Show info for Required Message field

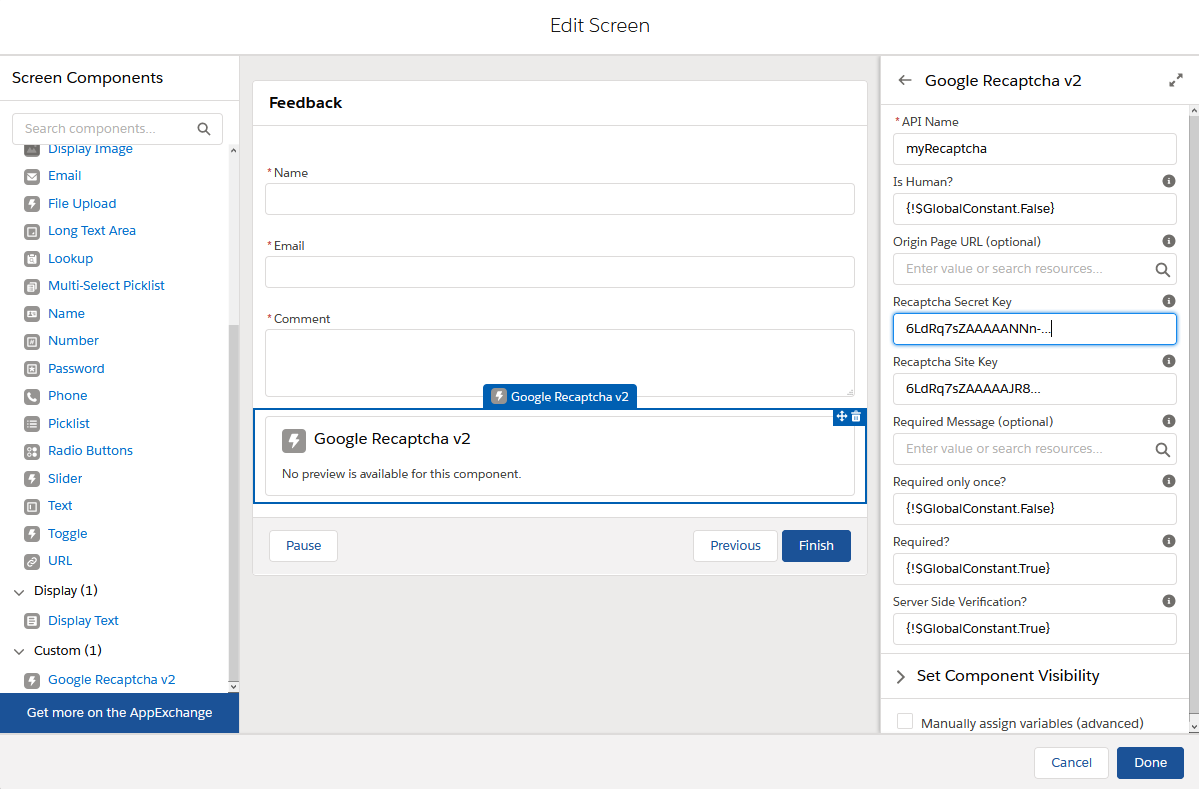click(1168, 421)
